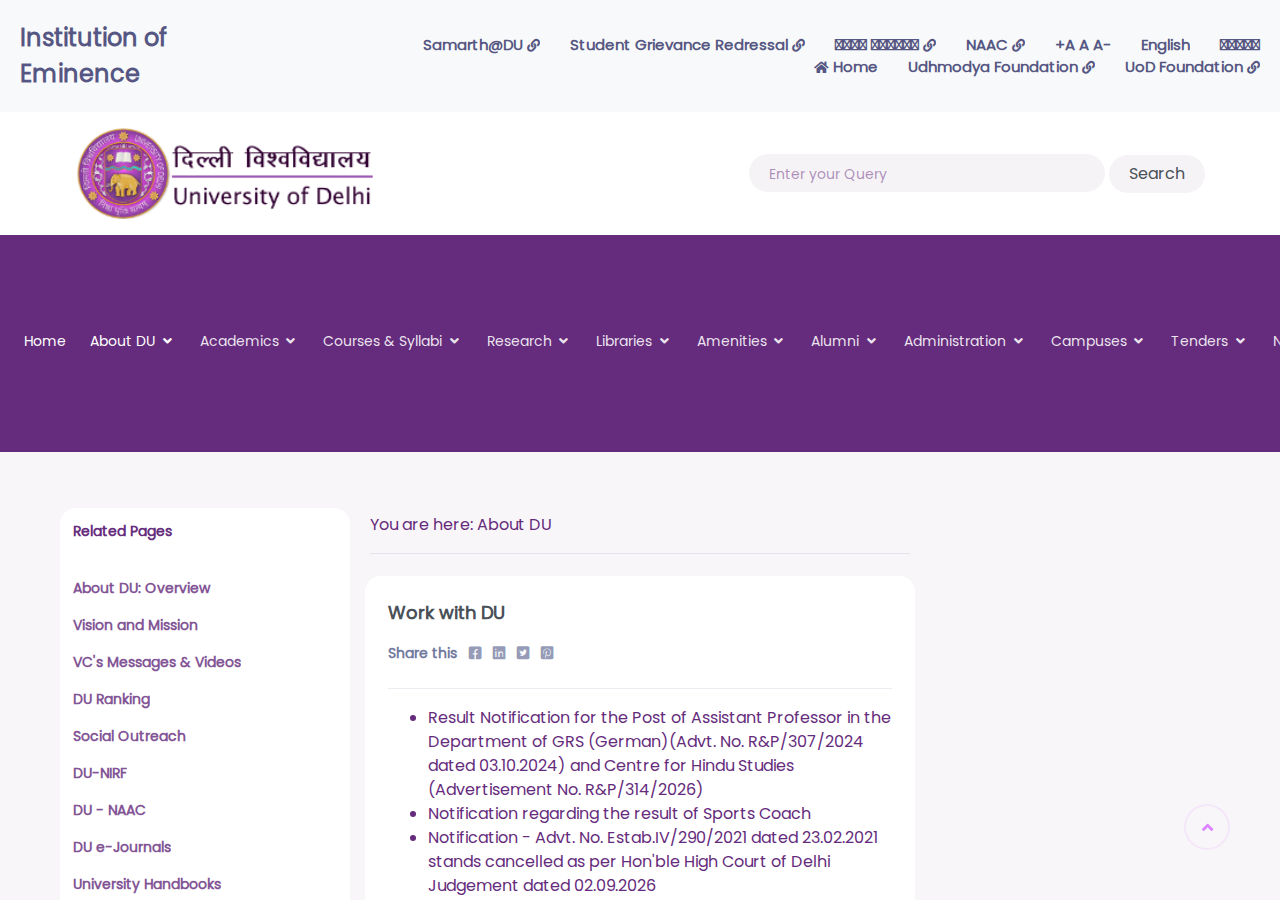Increase font size with +A
1280x900 pixels.
1065,45
